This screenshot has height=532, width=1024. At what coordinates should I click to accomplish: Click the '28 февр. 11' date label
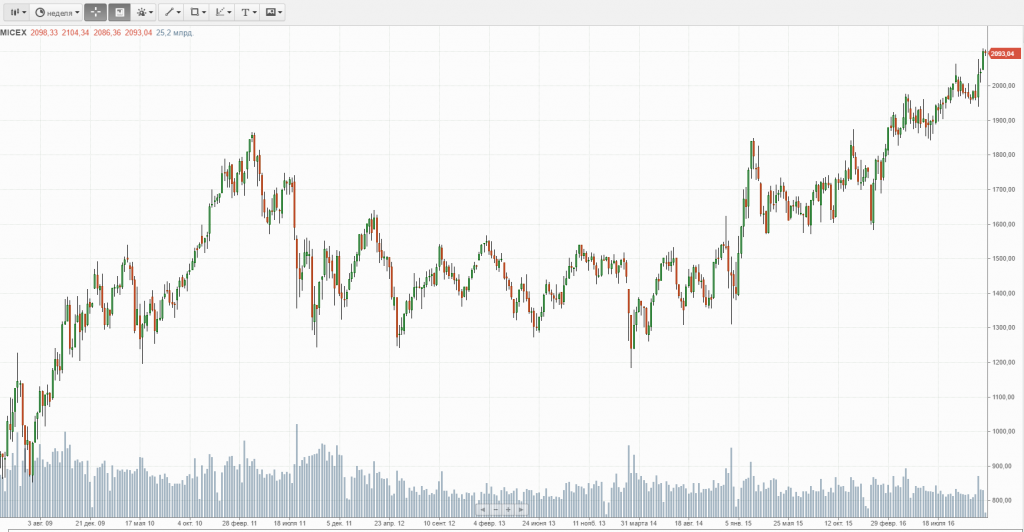pyautogui.click(x=240, y=523)
